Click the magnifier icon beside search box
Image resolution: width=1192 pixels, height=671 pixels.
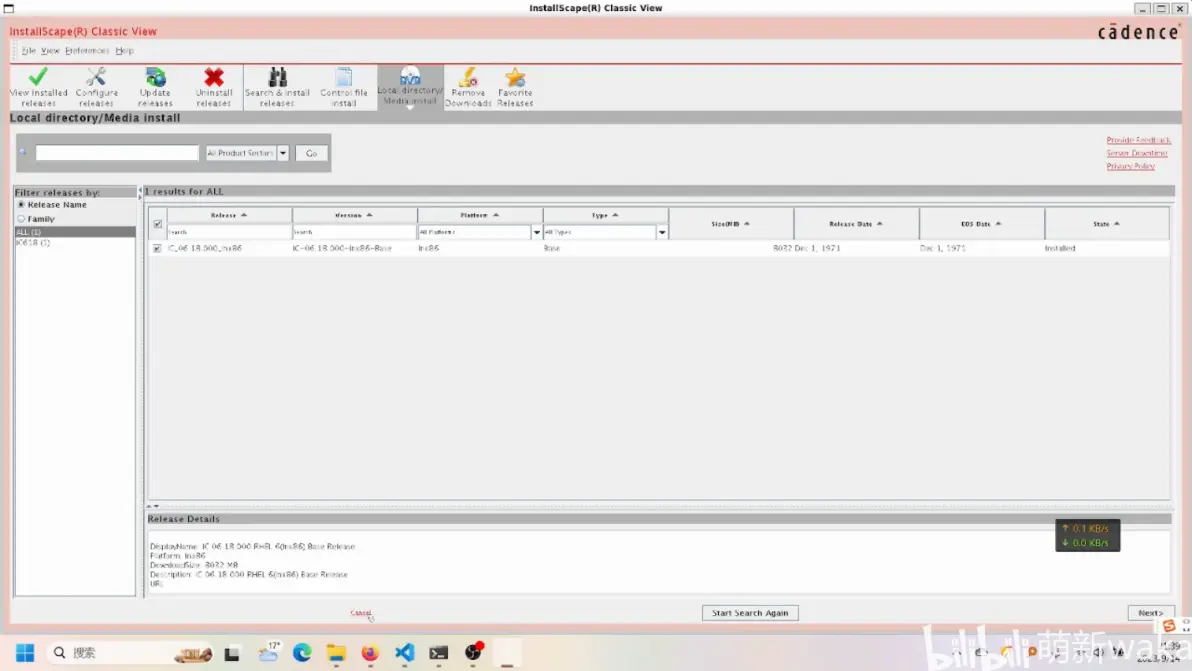24,152
